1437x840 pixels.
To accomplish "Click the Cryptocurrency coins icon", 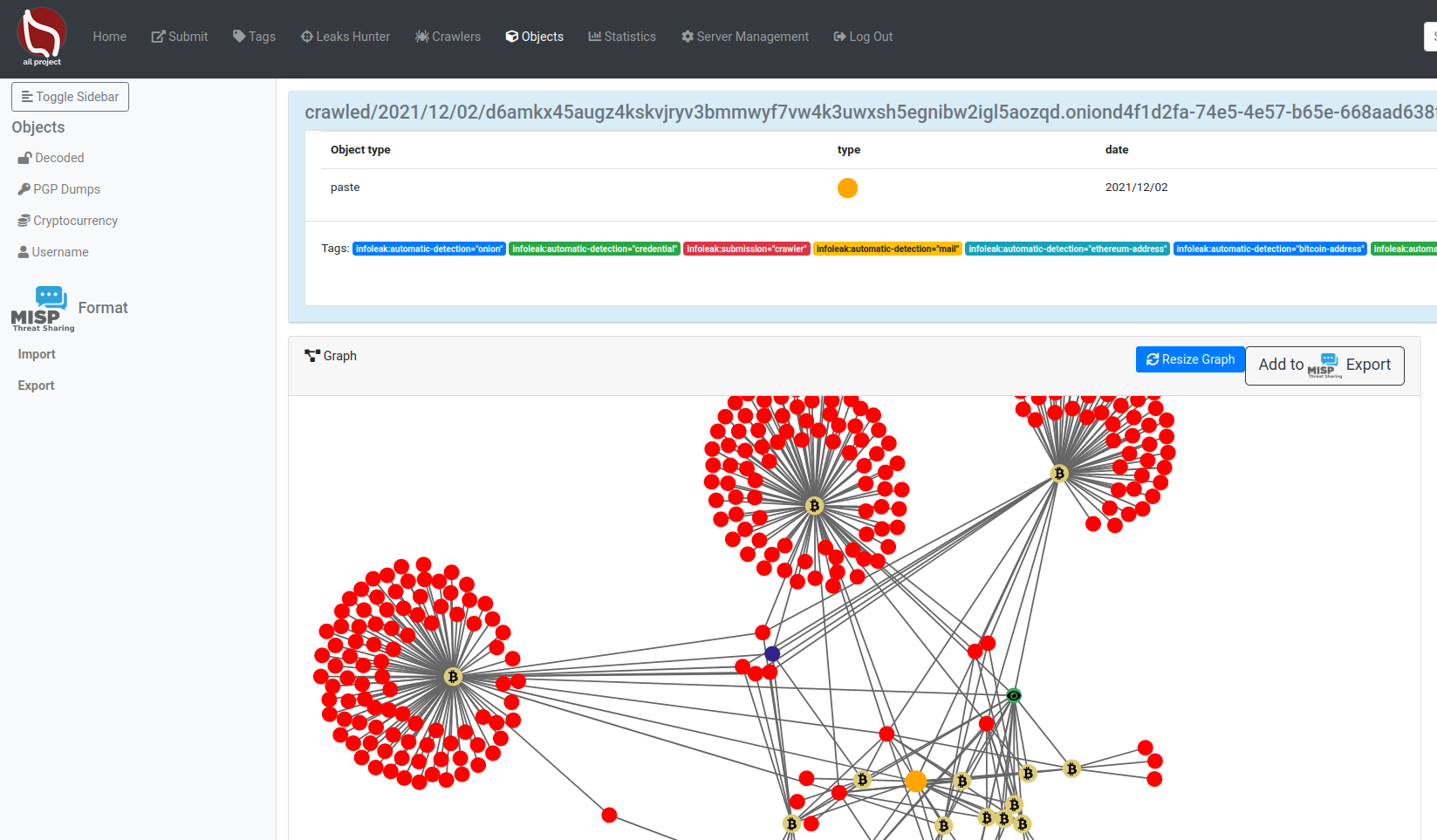I will 24,221.
